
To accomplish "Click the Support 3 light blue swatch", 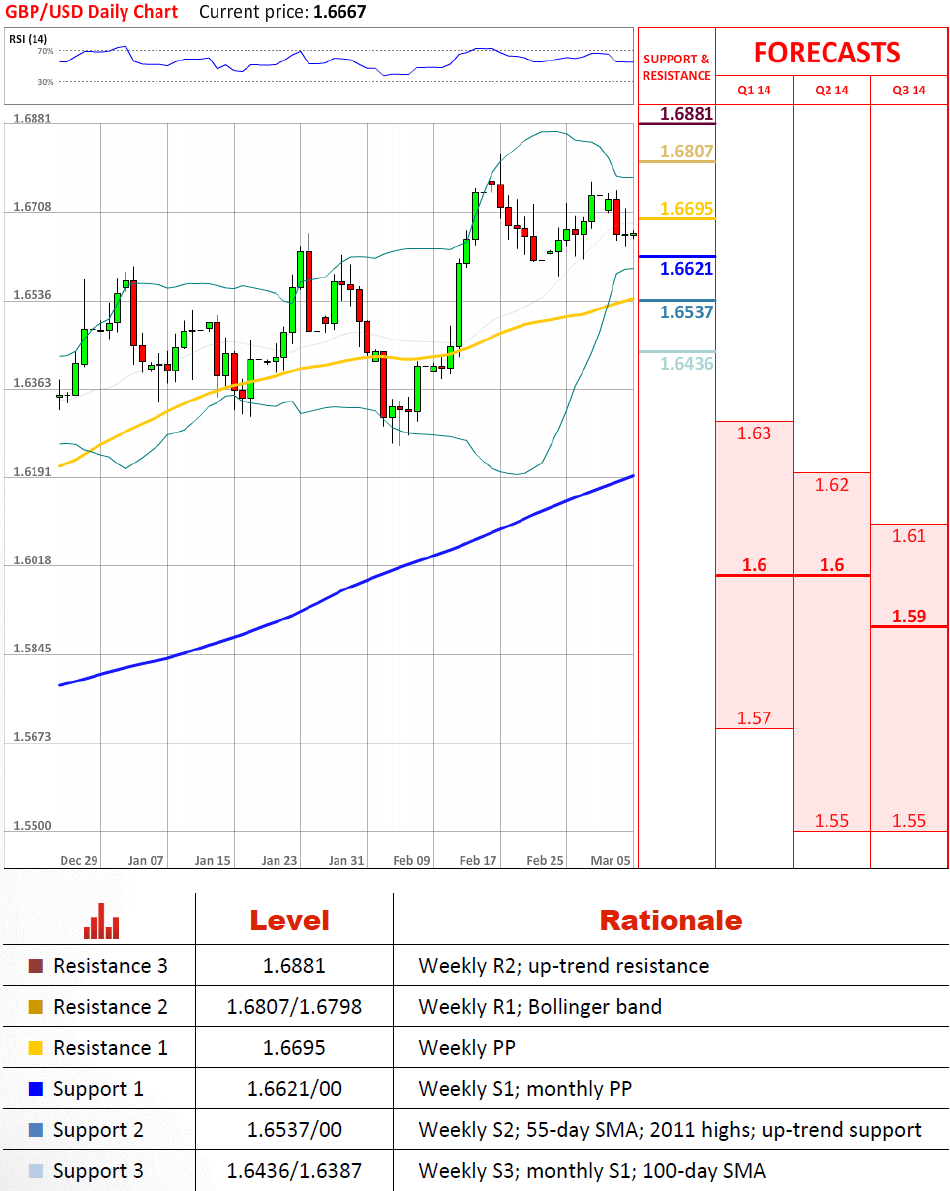I will pyautogui.click(x=36, y=1171).
